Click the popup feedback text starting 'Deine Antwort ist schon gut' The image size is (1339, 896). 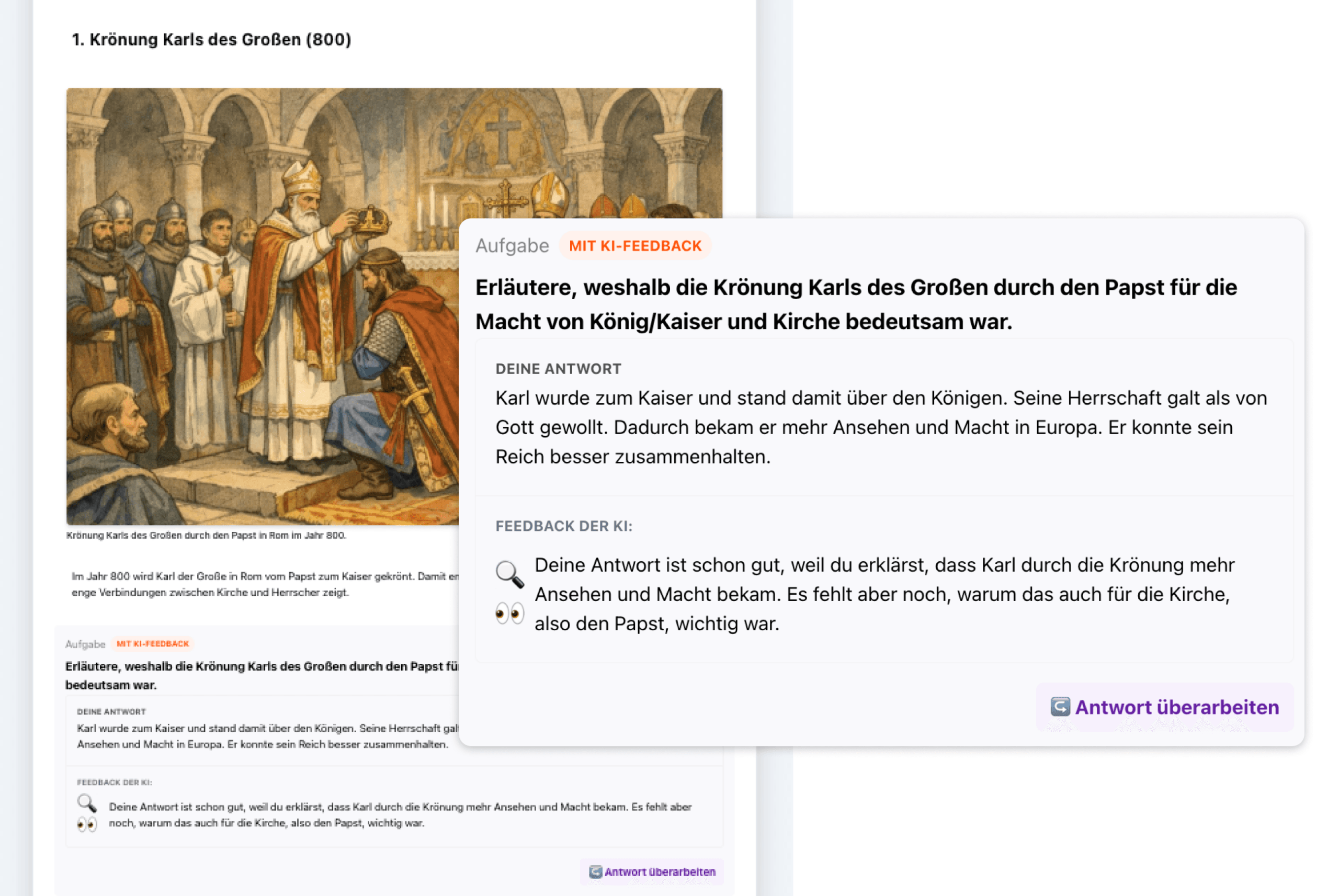pos(884,594)
